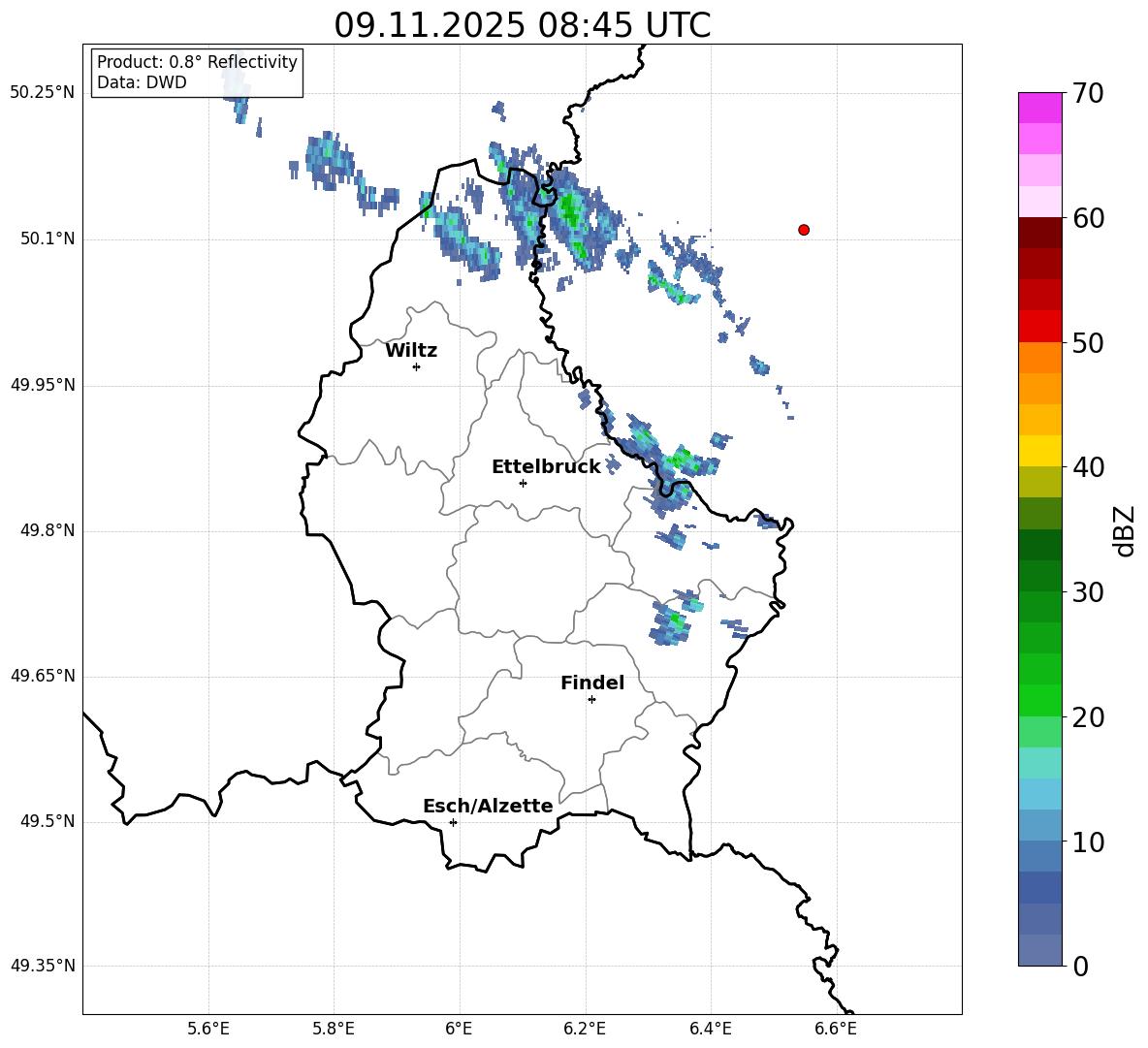The image size is (1148, 1048).
Task: Click the 30 tick on the colorbar
Action: pyautogui.click(x=1088, y=592)
